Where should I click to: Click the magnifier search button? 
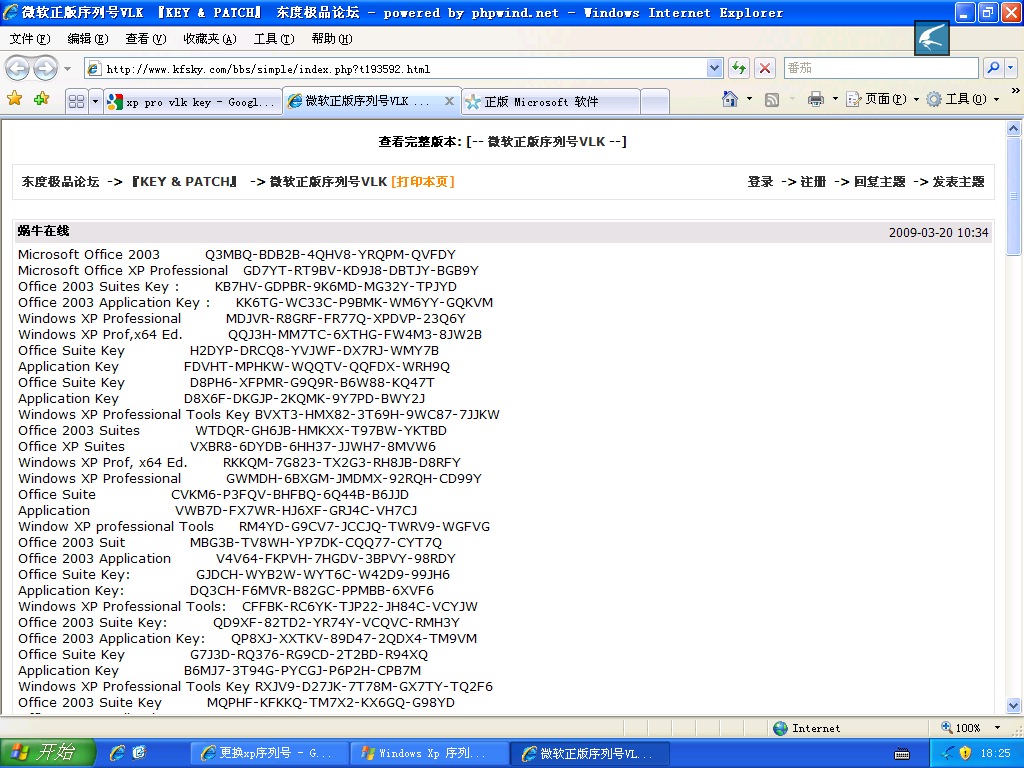993,68
